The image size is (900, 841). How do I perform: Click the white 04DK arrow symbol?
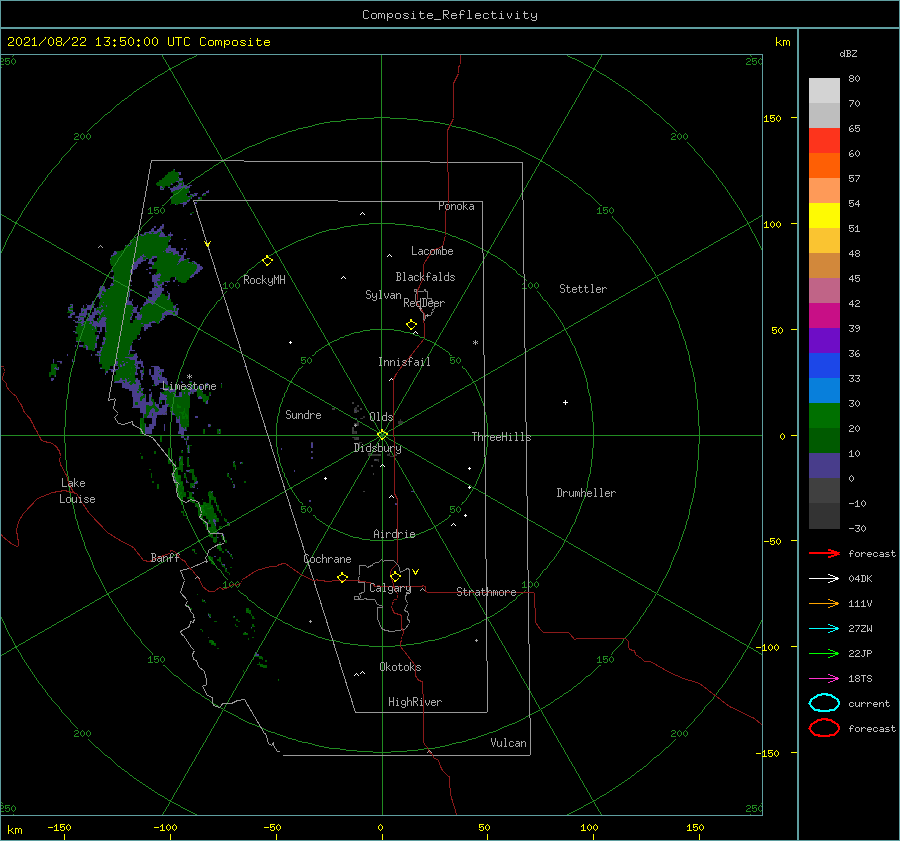point(824,578)
